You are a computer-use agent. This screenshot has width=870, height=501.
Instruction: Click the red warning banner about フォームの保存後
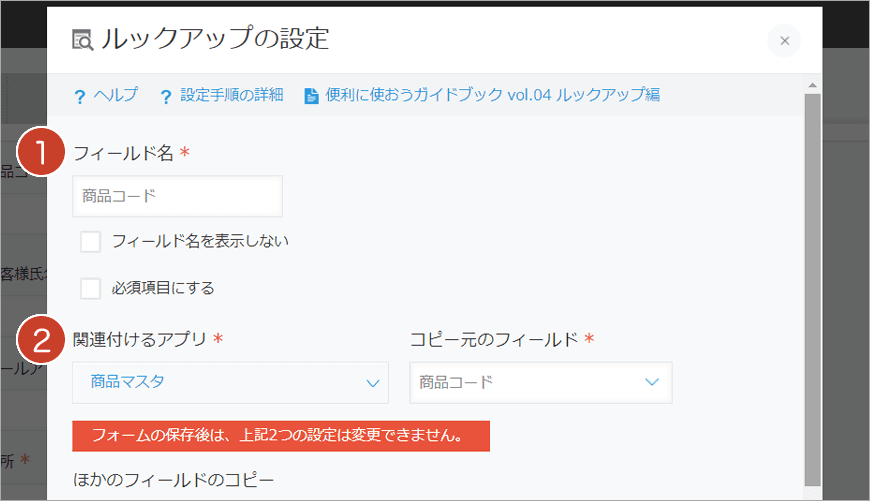click(280, 436)
